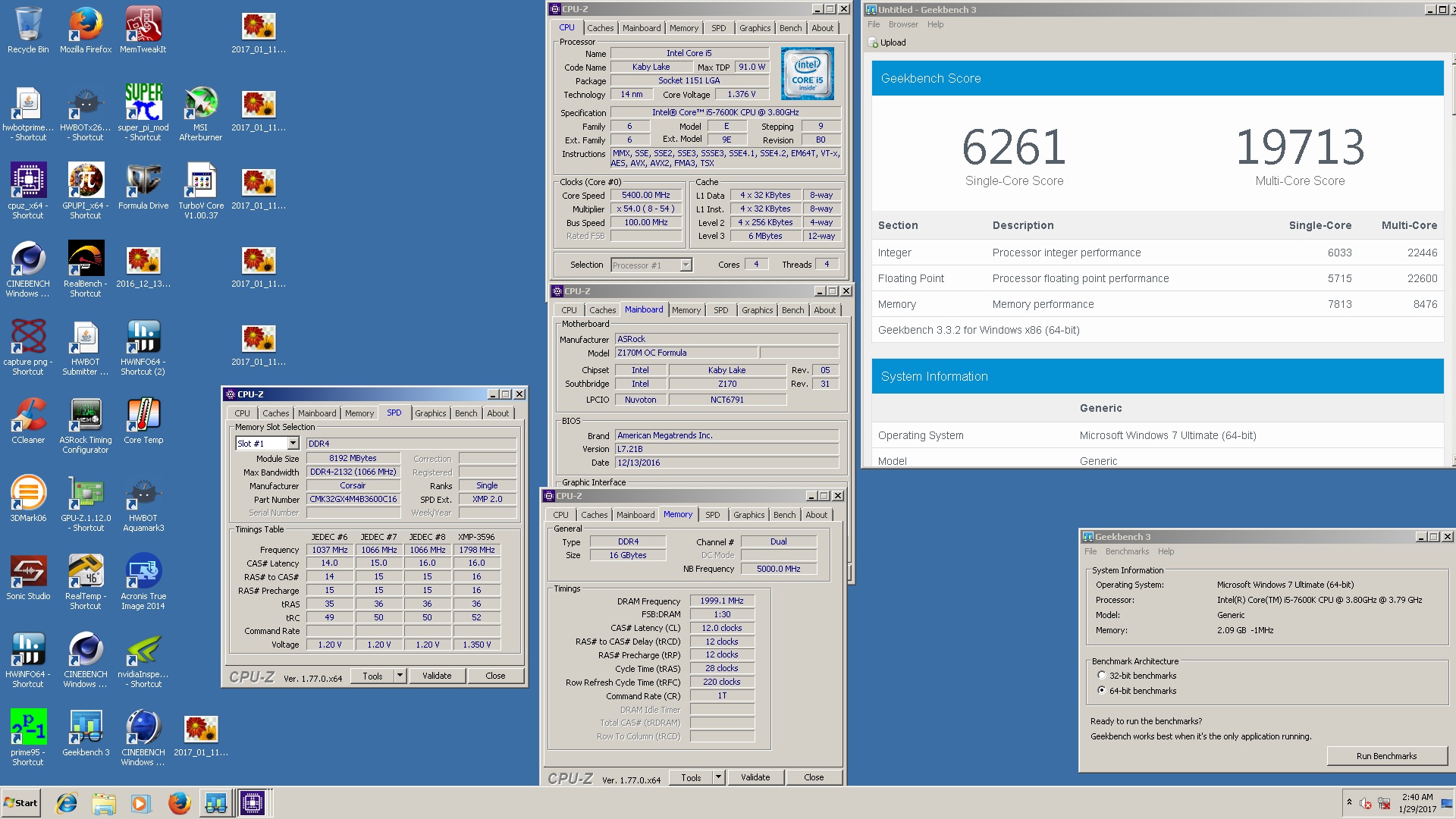
Task: Launch 3DMark06 desktop icon
Action: [x=28, y=499]
